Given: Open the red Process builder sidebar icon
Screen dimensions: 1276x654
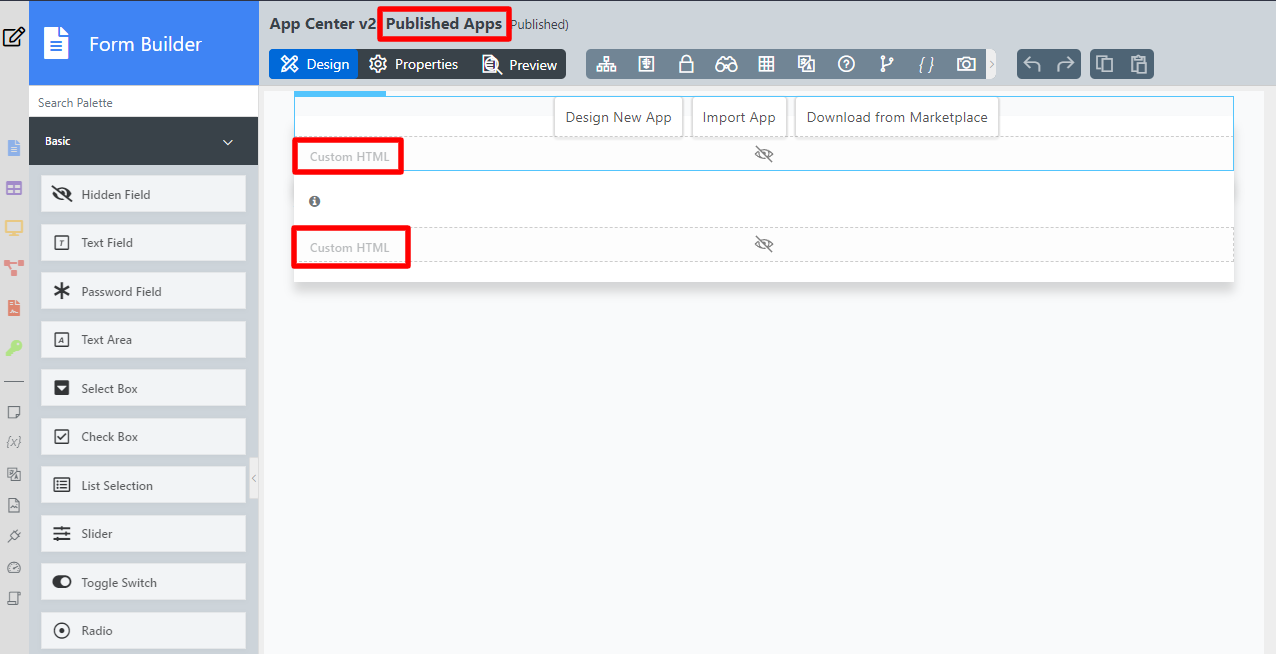Looking at the screenshot, I should pyautogui.click(x=14, y=268).
